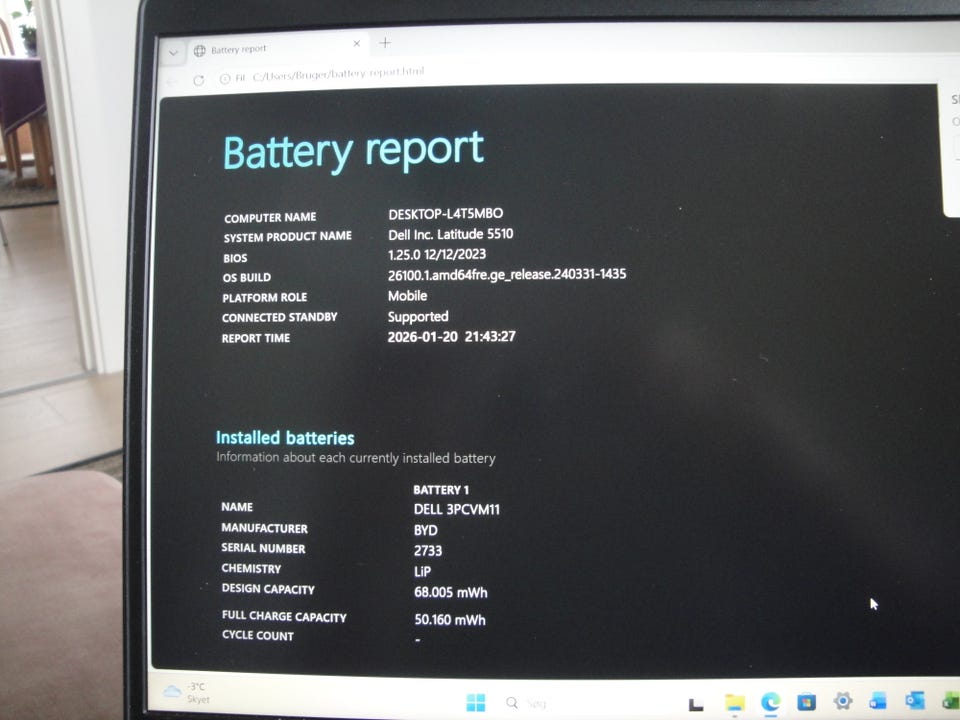Open a new browser tab
The height and width of the screenshot is (720, 960).
[x=384, y=42]
